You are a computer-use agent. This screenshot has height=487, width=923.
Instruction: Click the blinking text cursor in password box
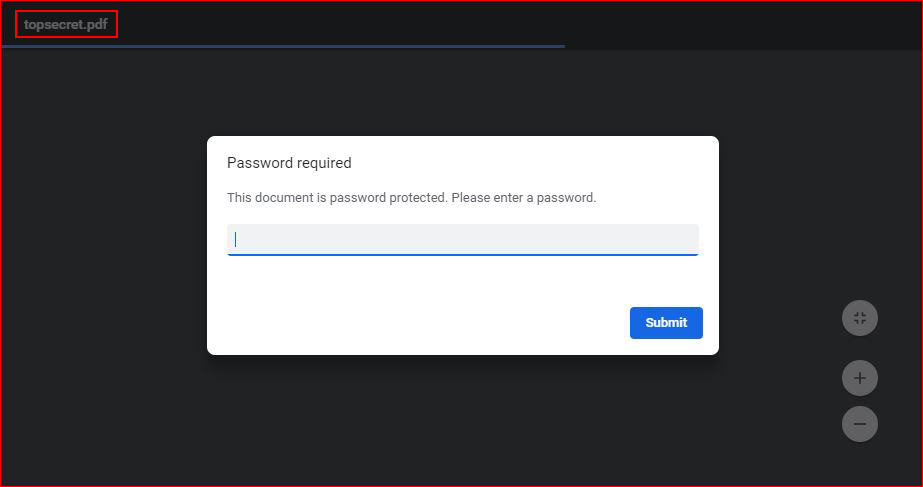tap(235, 239)
